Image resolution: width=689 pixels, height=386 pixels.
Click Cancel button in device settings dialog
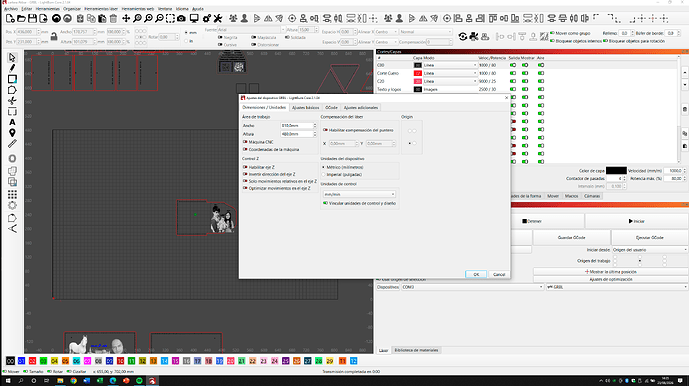[499, 274]
